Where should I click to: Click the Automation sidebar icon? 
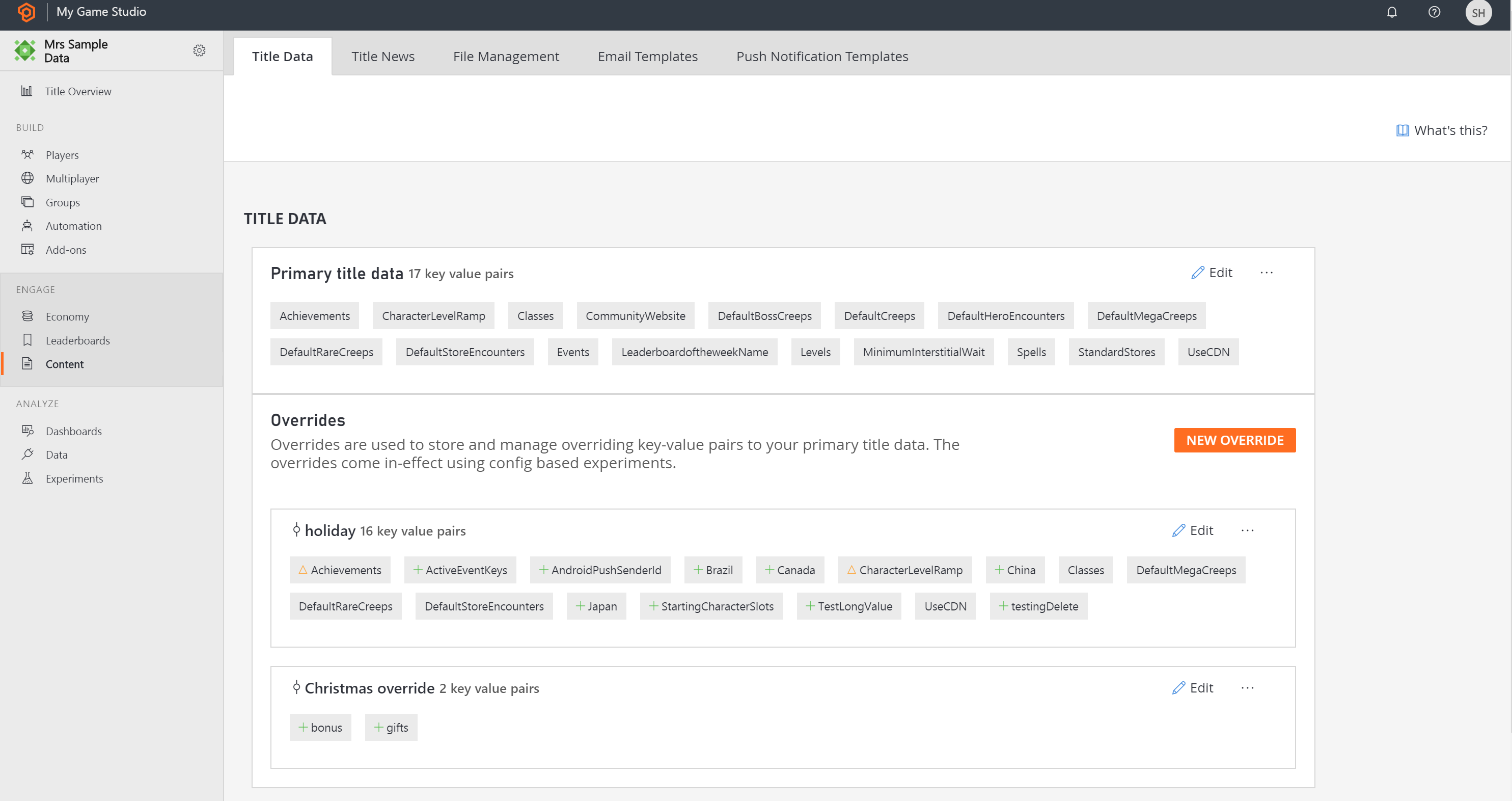pos(27,225)
